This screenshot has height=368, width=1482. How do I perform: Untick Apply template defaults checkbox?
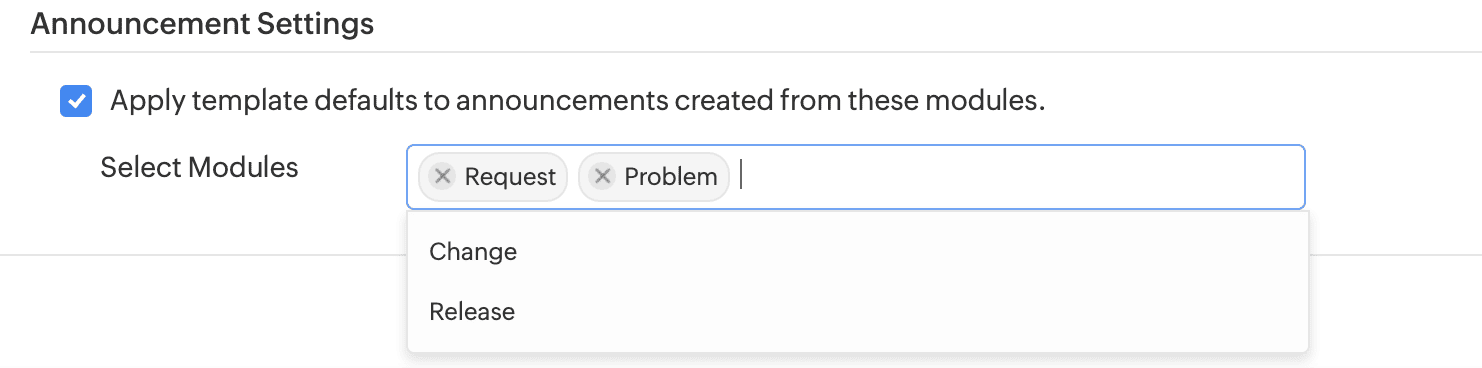tap(76, 102)
